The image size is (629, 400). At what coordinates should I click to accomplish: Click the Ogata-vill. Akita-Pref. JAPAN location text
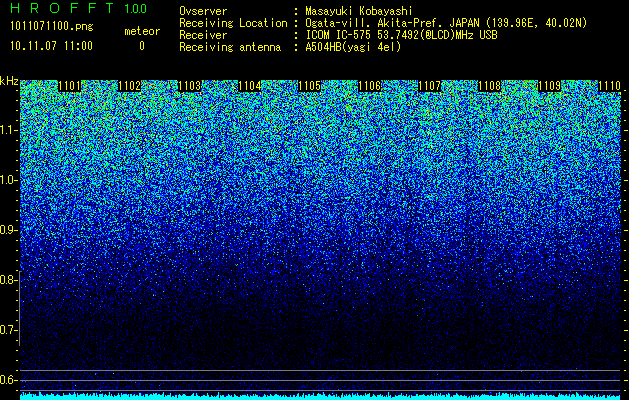tap(446, 23)
